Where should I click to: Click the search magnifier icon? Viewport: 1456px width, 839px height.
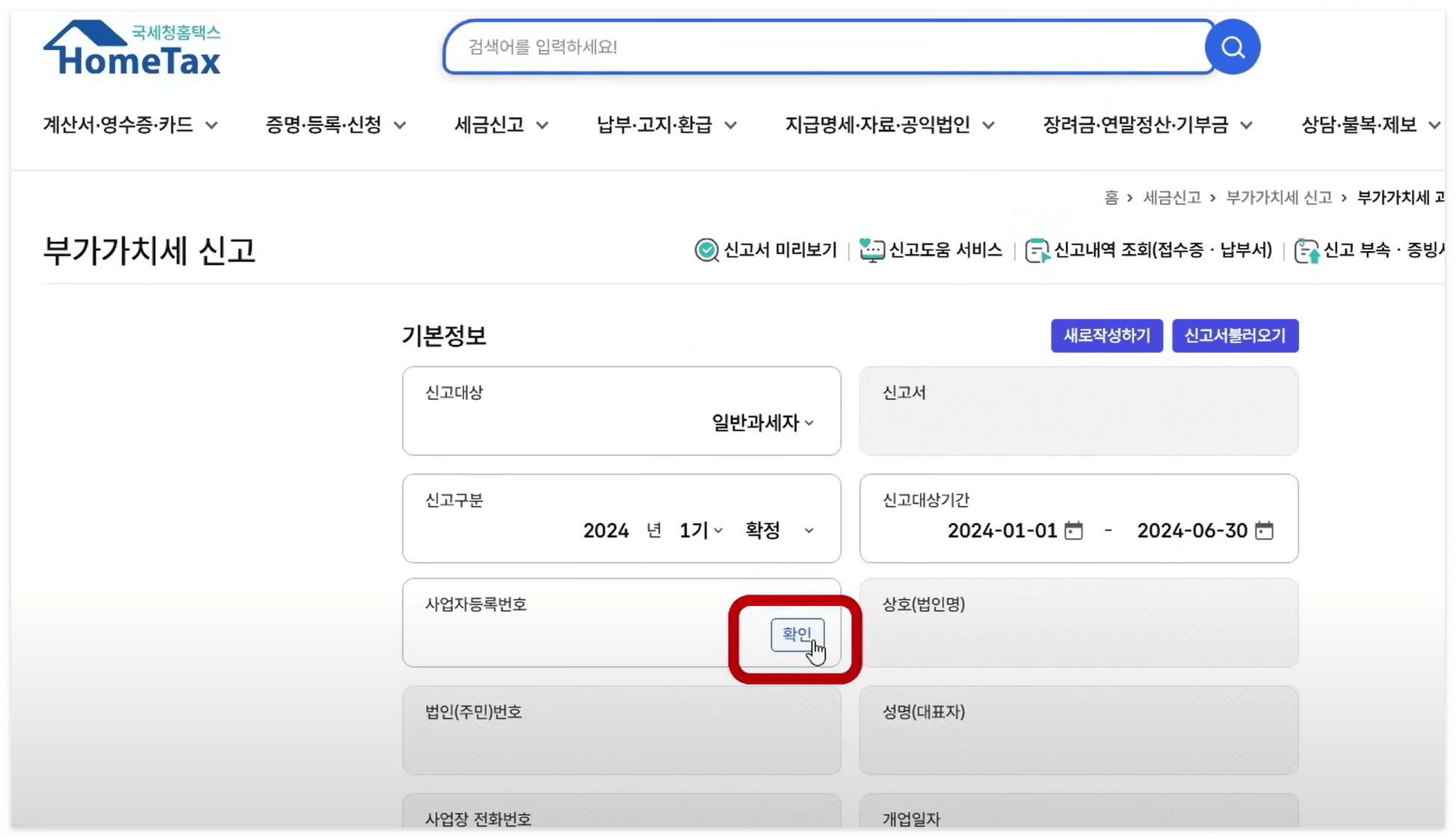pos(1233,46)
